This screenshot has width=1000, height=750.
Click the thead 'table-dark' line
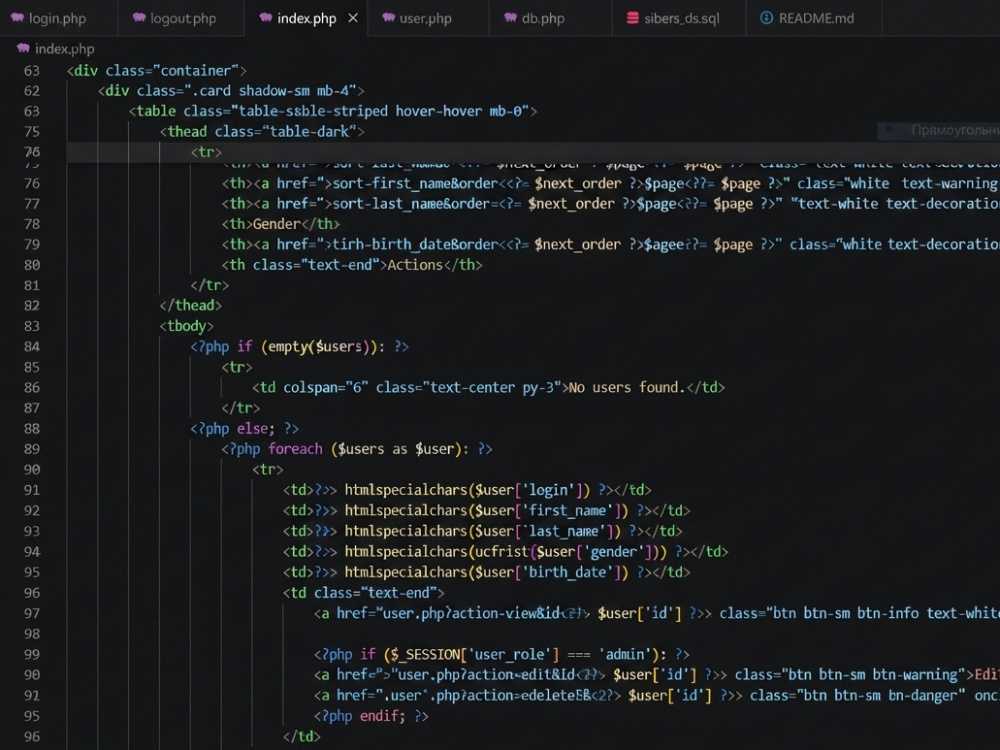[261, 131]
